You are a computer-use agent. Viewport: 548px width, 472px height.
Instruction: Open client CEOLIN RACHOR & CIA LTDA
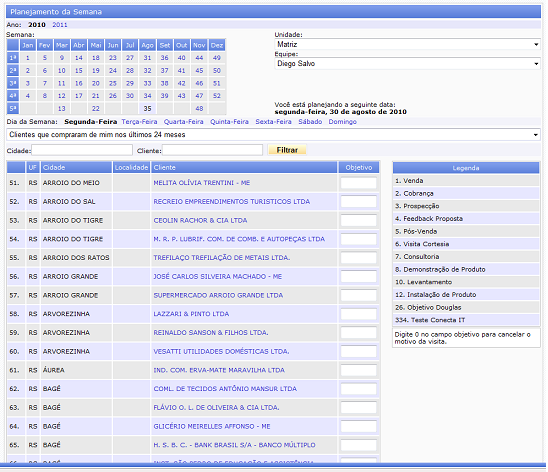(200, 220)
